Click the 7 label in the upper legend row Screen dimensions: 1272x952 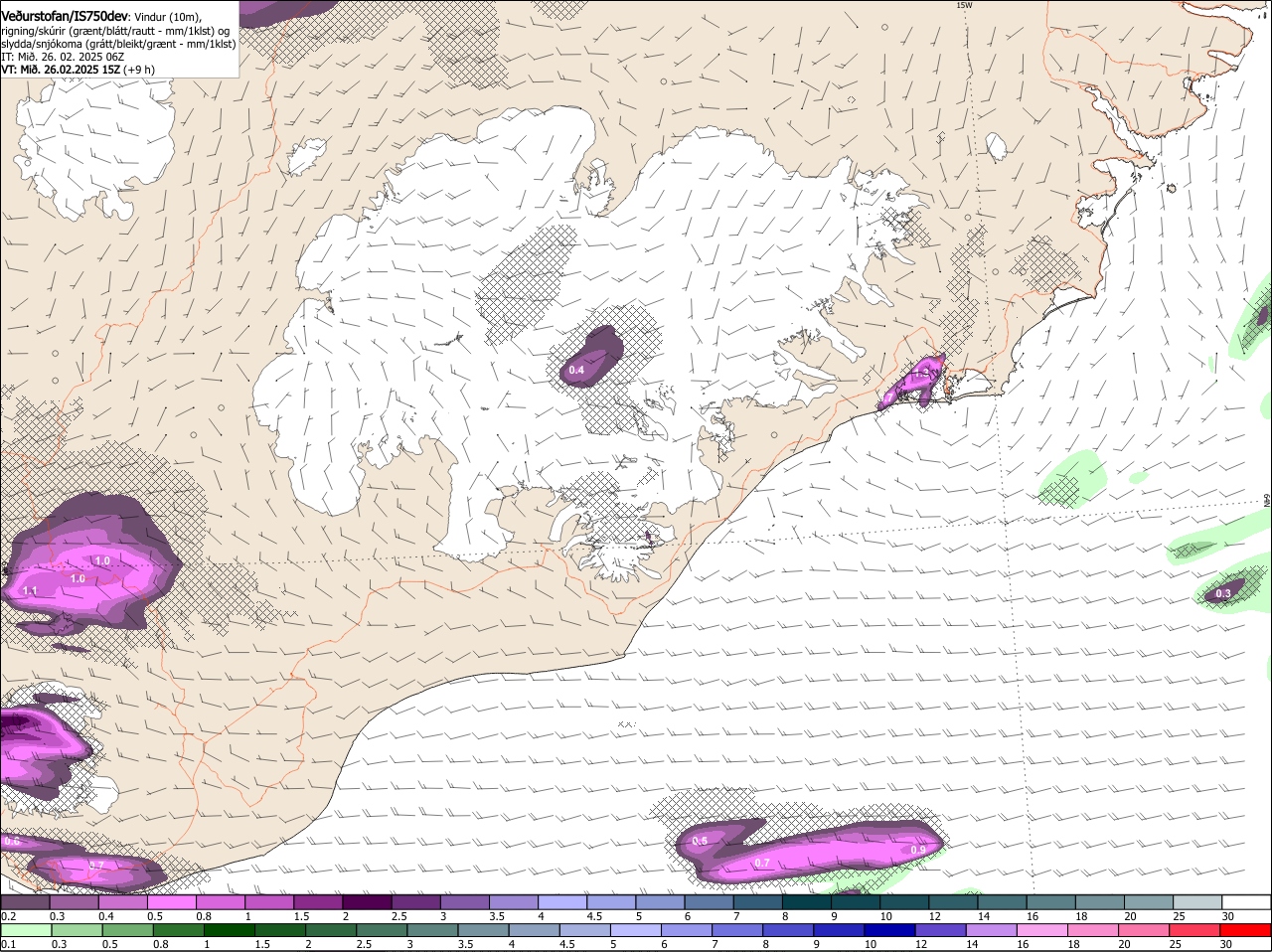point(735,916)
